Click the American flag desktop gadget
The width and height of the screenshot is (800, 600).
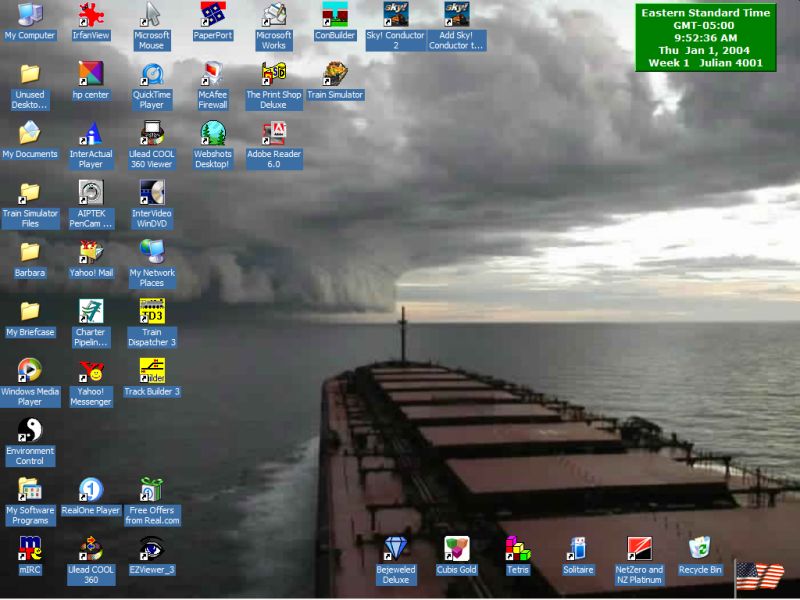[x=760, y=577]
